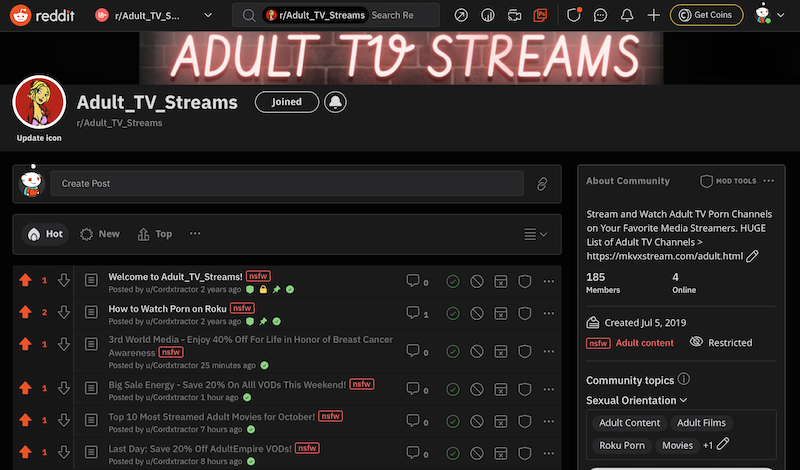Select the Movies topic tag
Viewport: 800px width, 470px height.
pyautogui.click(x=677, y=446)
